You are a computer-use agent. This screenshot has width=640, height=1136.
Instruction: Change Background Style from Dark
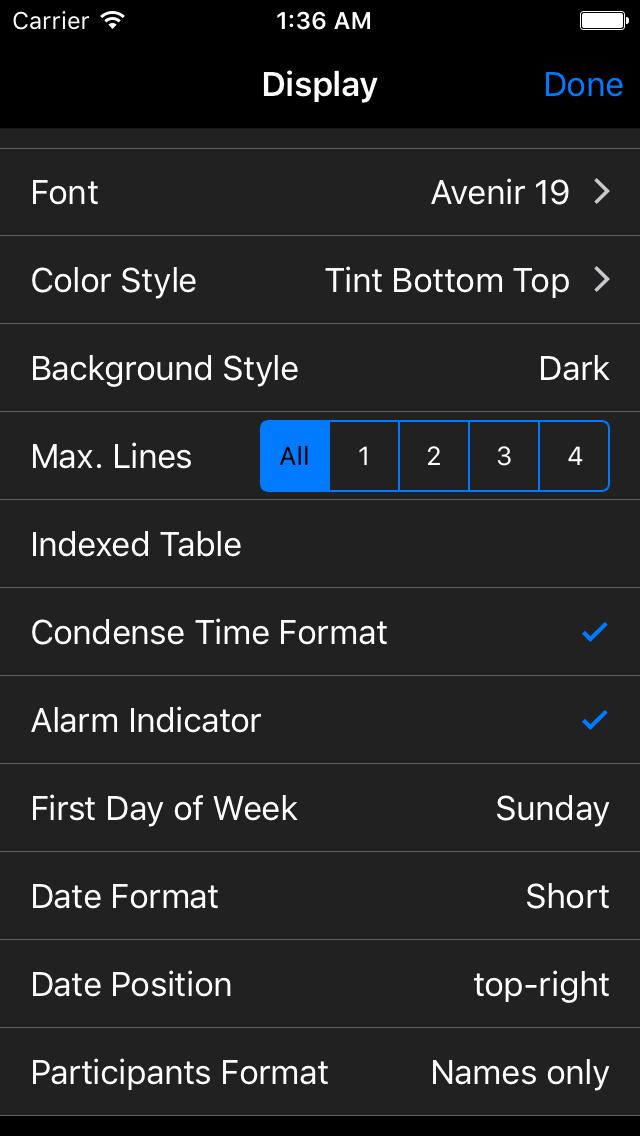coord(573,368)
